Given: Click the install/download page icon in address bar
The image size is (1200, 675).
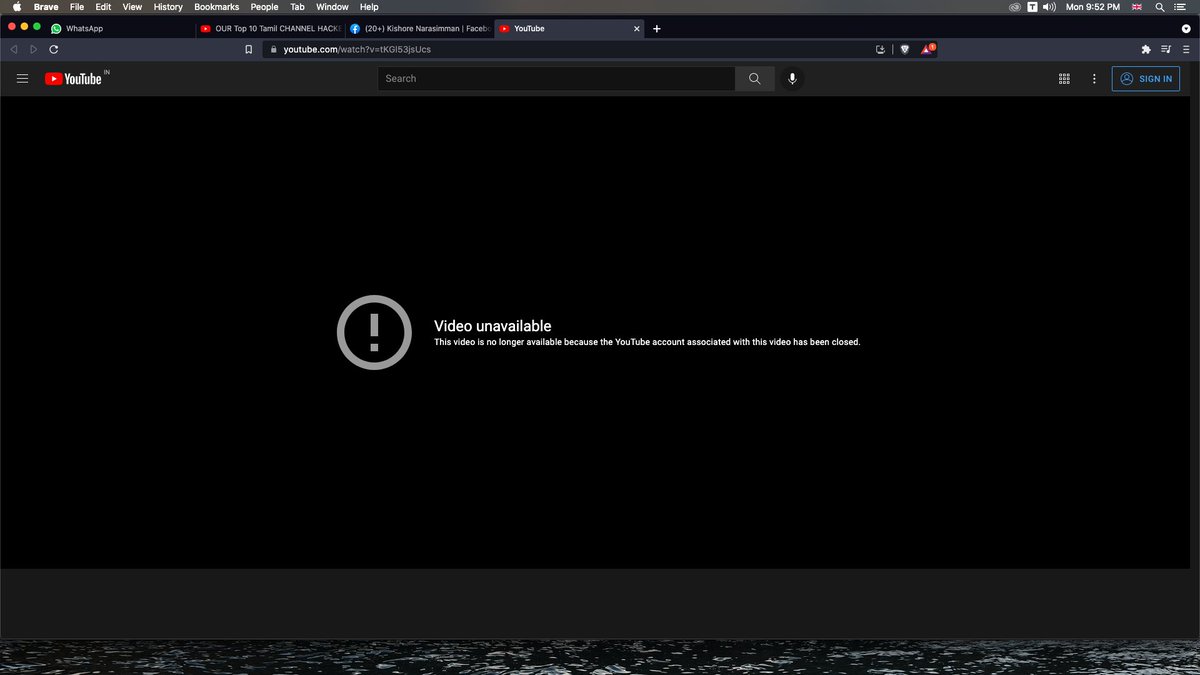Looking at the screenshot, I should click(x=880, y=49).
